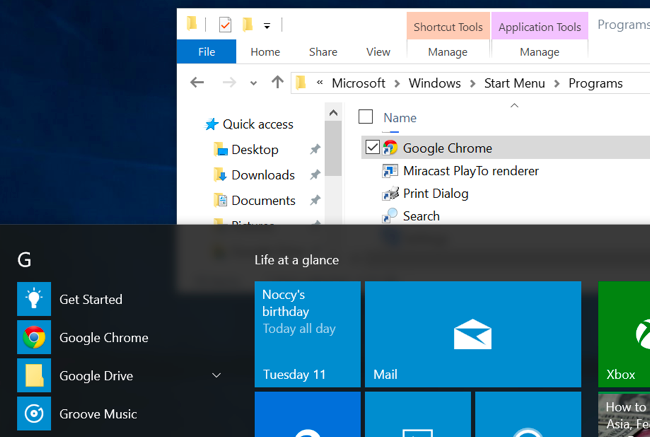The height and width of the screenshot is (437, 650).
Task: Open the Mail live tile
Action: coord(473,334)
